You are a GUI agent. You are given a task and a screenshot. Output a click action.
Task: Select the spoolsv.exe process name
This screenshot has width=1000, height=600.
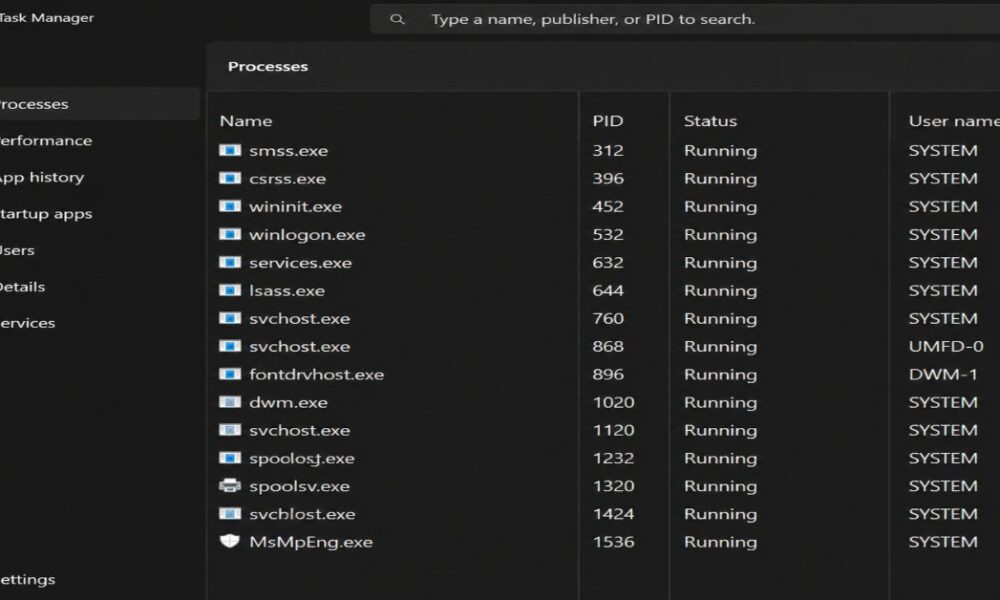click(300, 487)
